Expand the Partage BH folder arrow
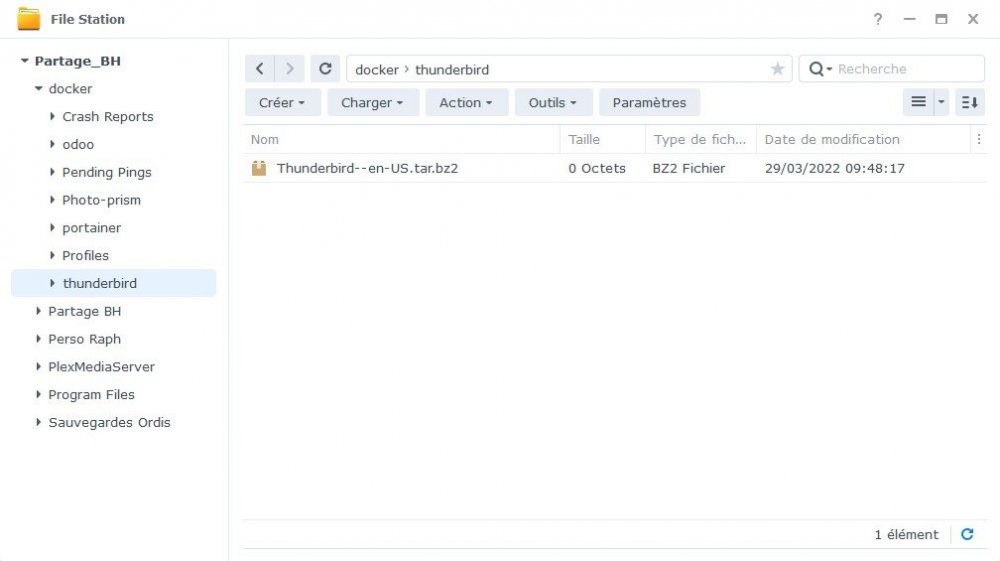Screen dimensions: 1000x561 click(x=38, y=311)
